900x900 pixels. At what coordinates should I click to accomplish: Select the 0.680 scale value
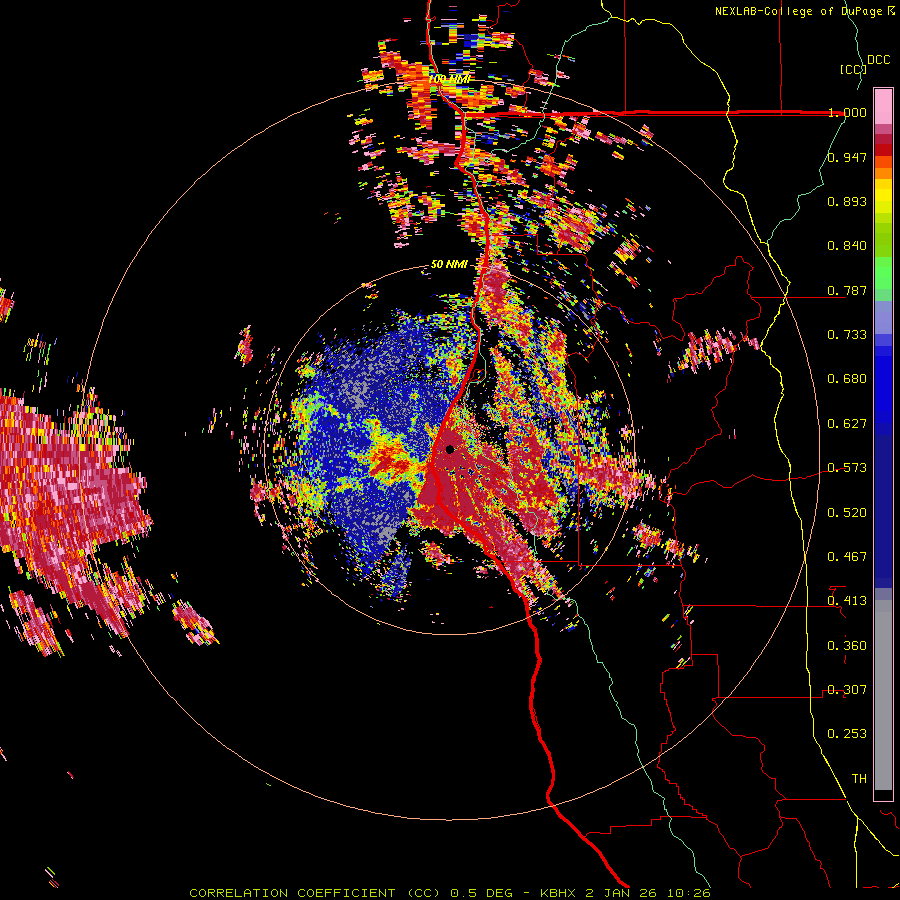point(847,379)
